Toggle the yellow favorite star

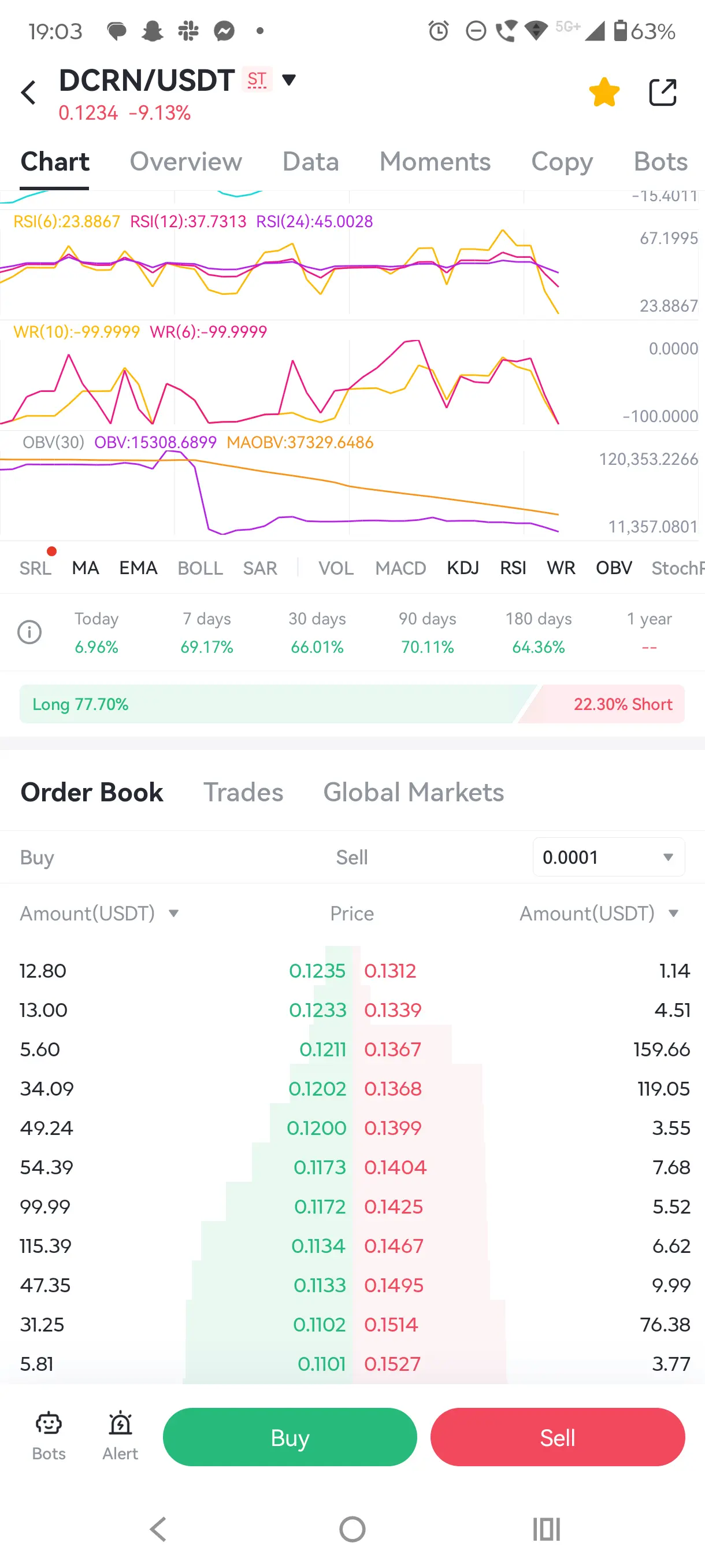[604, 93]
